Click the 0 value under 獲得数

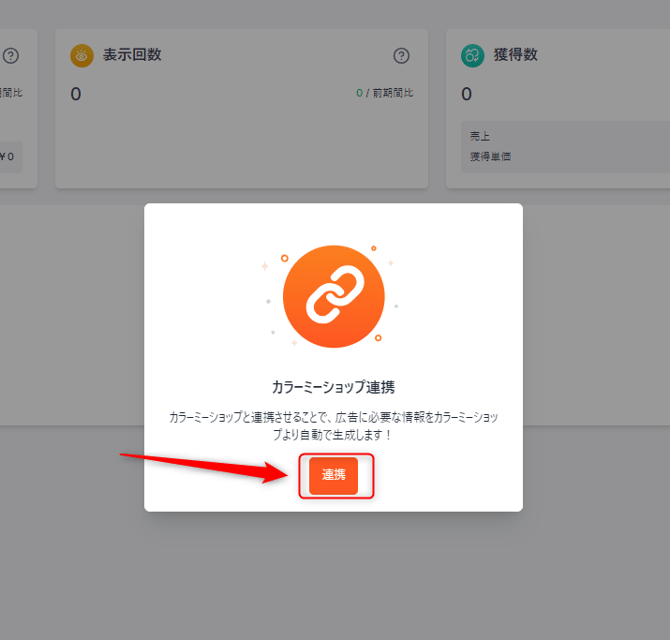click(x=466, y=94)
